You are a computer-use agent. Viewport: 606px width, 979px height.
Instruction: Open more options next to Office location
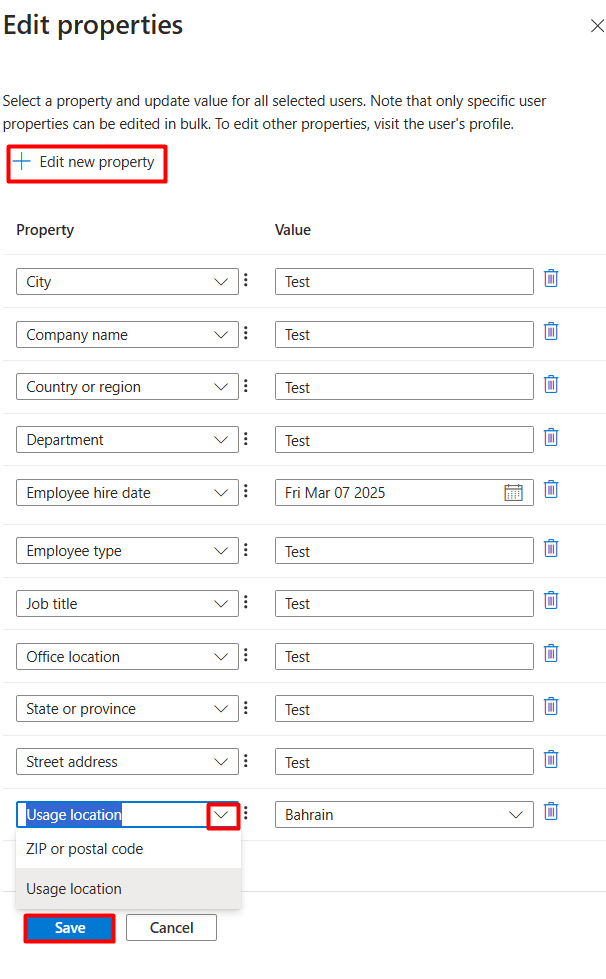(246, 655)
